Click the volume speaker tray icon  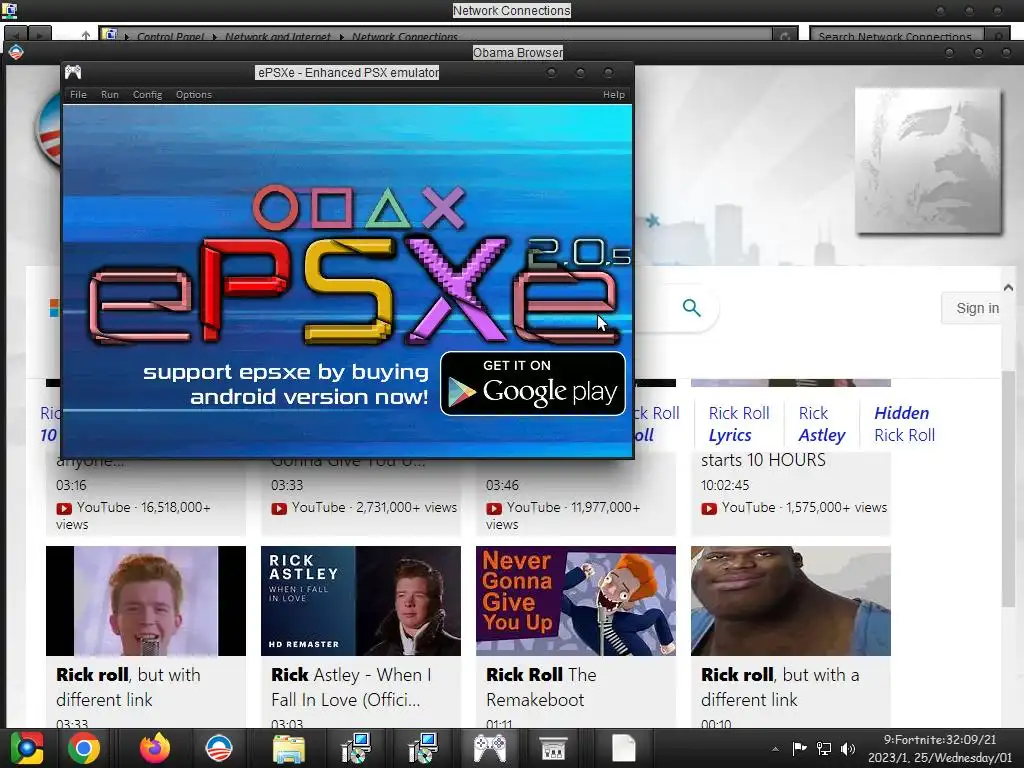tap(848, 748)
